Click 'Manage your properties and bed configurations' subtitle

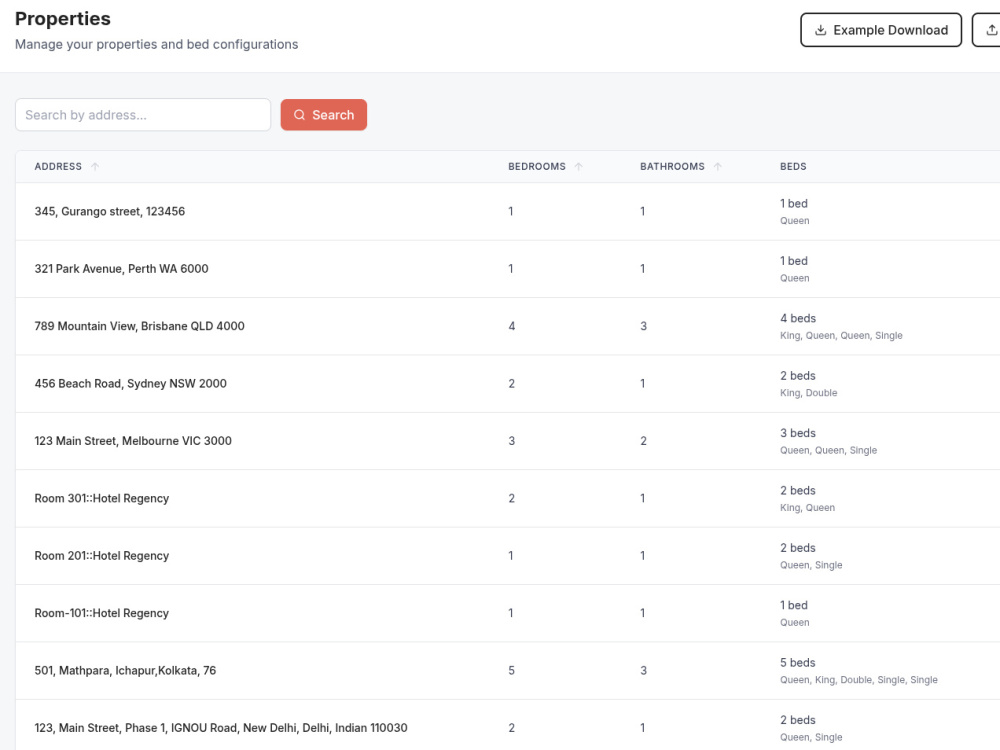click(x=156, y=44)
